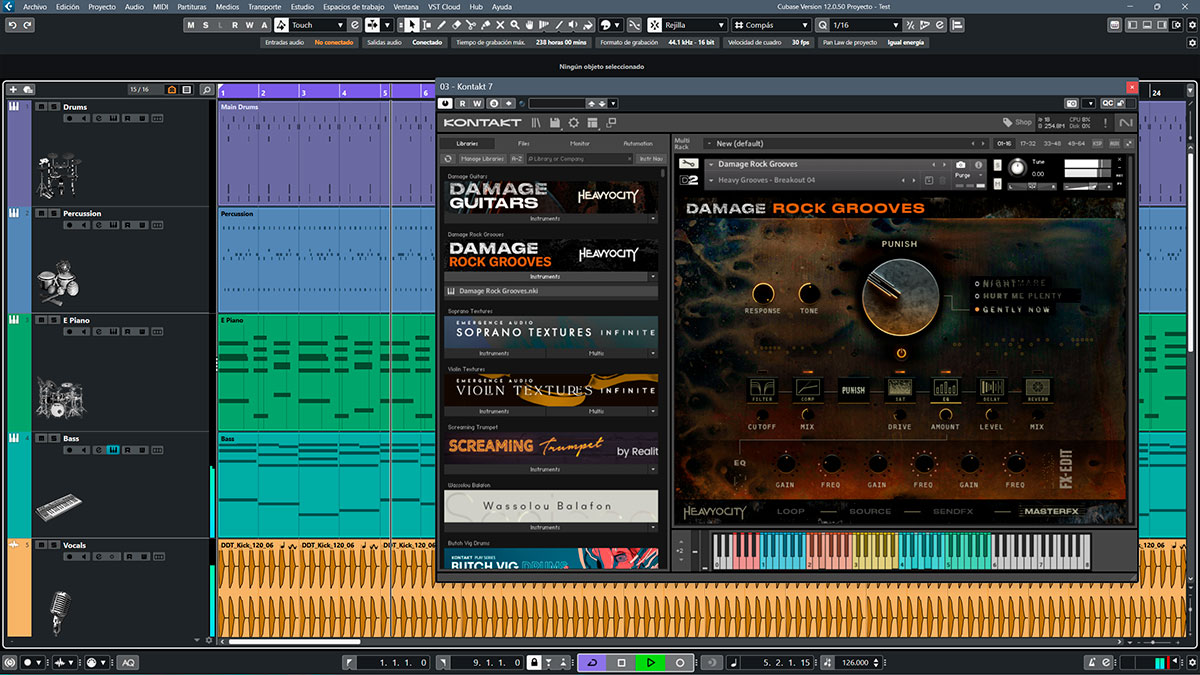Screen dimensions: 1200x675
Task: Toggle global Solo (S) in toolbar
Action: click(x=206, y=25)
